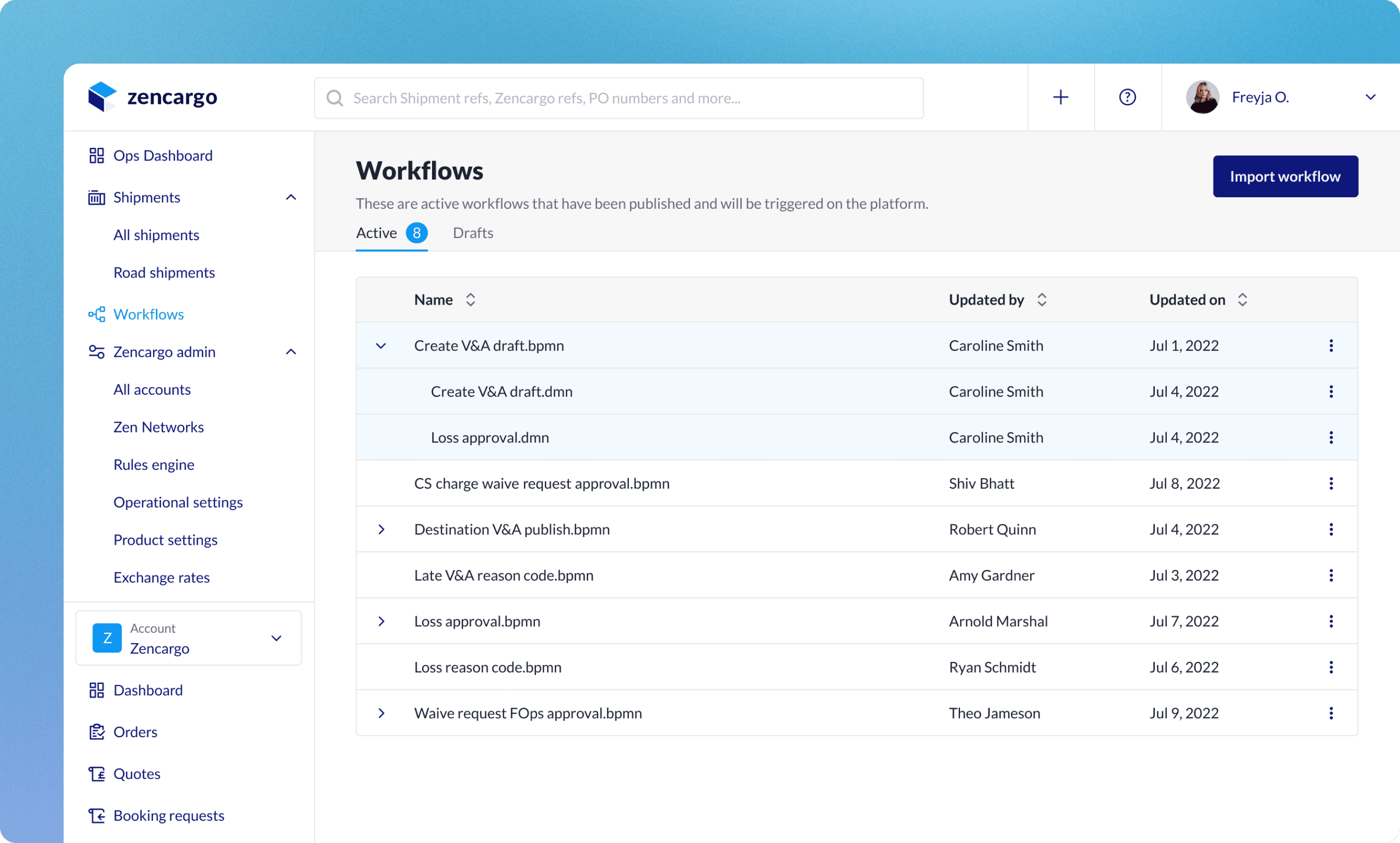
Task: Collapse the Shipments sidebar section
Action: tap(291, 197)
